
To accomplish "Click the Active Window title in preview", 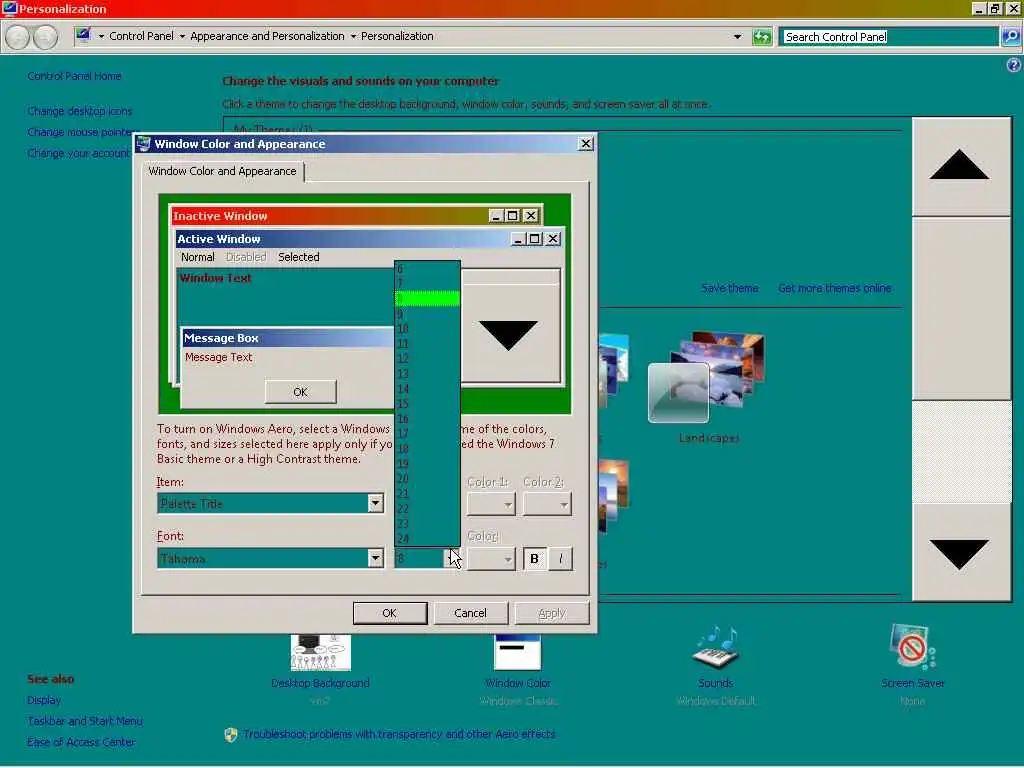I will click(219, 239).
